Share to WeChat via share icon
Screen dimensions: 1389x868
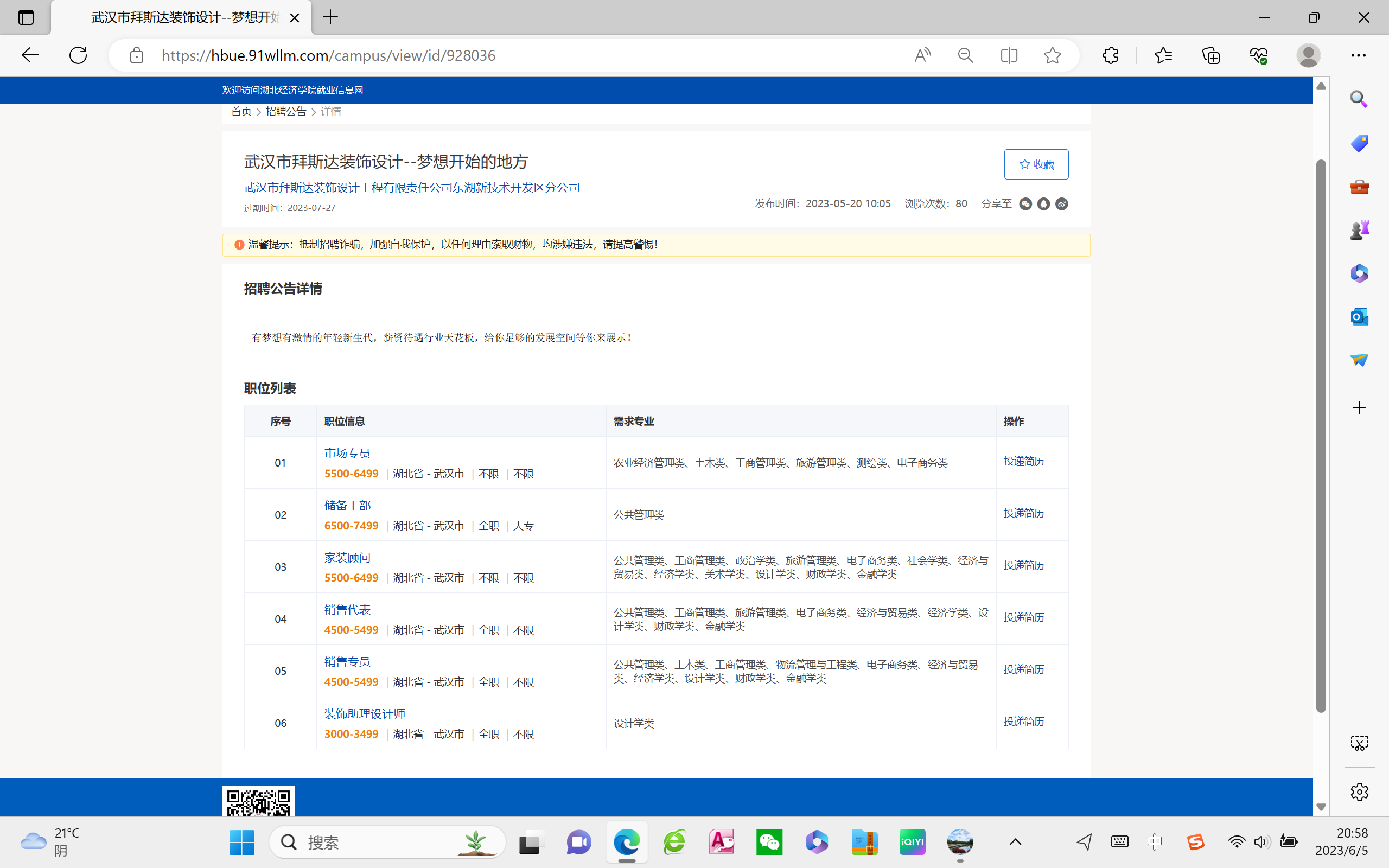(1025, 204)
